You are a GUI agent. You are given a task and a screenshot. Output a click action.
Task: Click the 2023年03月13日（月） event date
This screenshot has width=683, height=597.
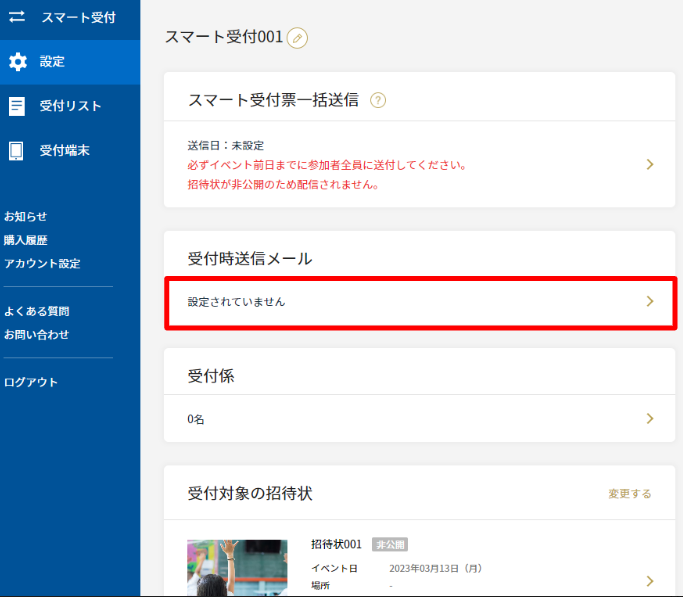tap(436, 568)
